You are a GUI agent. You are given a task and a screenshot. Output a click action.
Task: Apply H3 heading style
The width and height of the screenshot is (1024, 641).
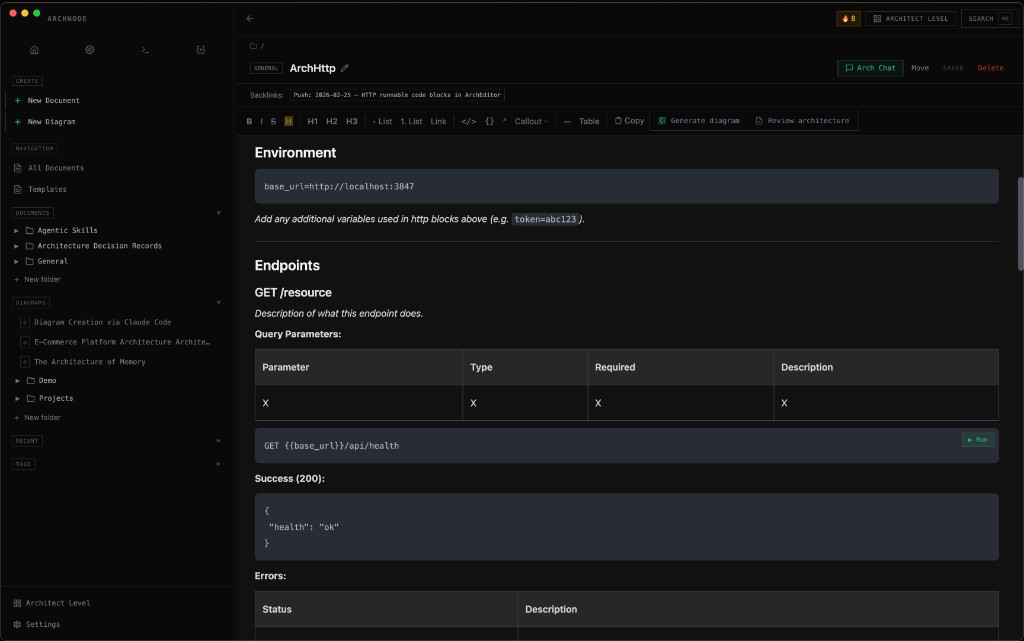coord(351,121)
